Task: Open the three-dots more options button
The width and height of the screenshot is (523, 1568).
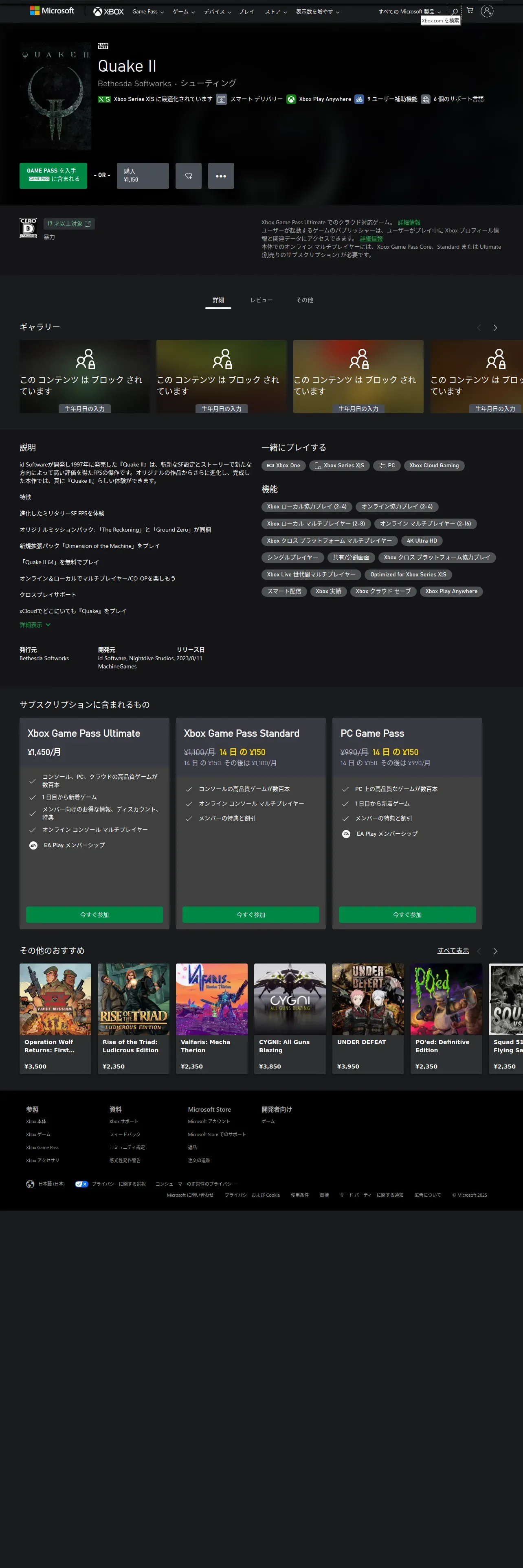Action: click(221, 176)
